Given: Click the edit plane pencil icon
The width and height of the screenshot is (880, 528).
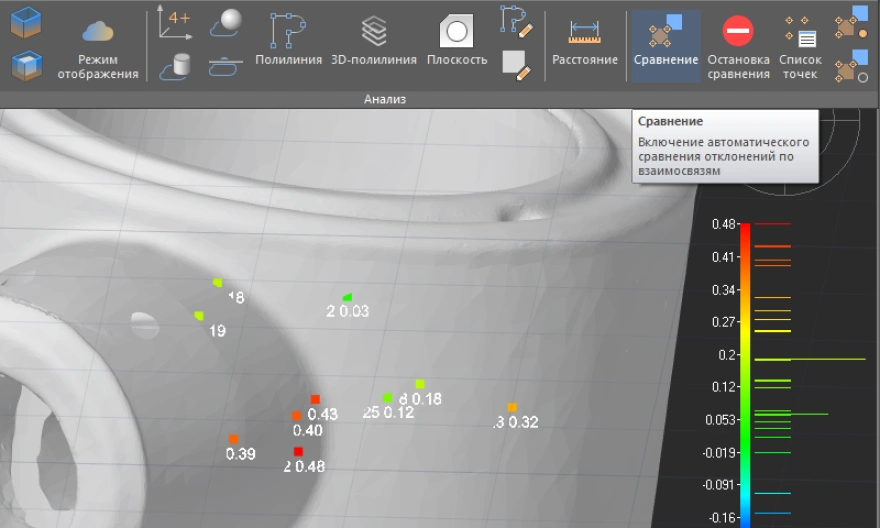Looking at the screenshot, I should coord(516,65).
